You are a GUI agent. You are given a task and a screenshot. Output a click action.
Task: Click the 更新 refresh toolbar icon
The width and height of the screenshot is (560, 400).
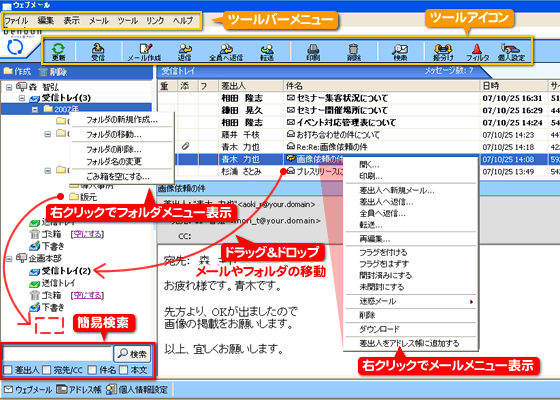coord(59,51)
